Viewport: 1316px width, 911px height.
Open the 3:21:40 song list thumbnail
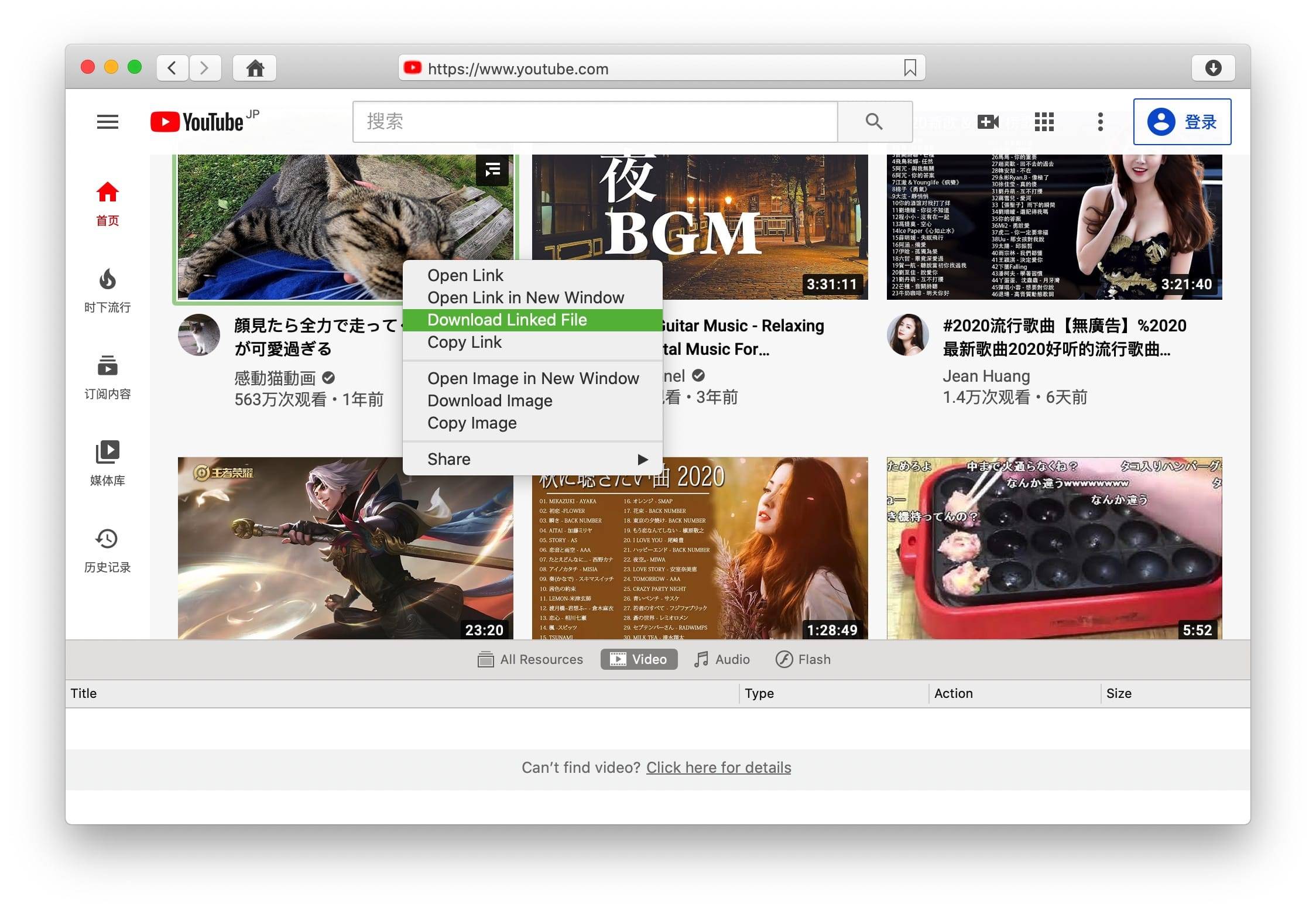pyautogui.click(x=1054, y=227)
